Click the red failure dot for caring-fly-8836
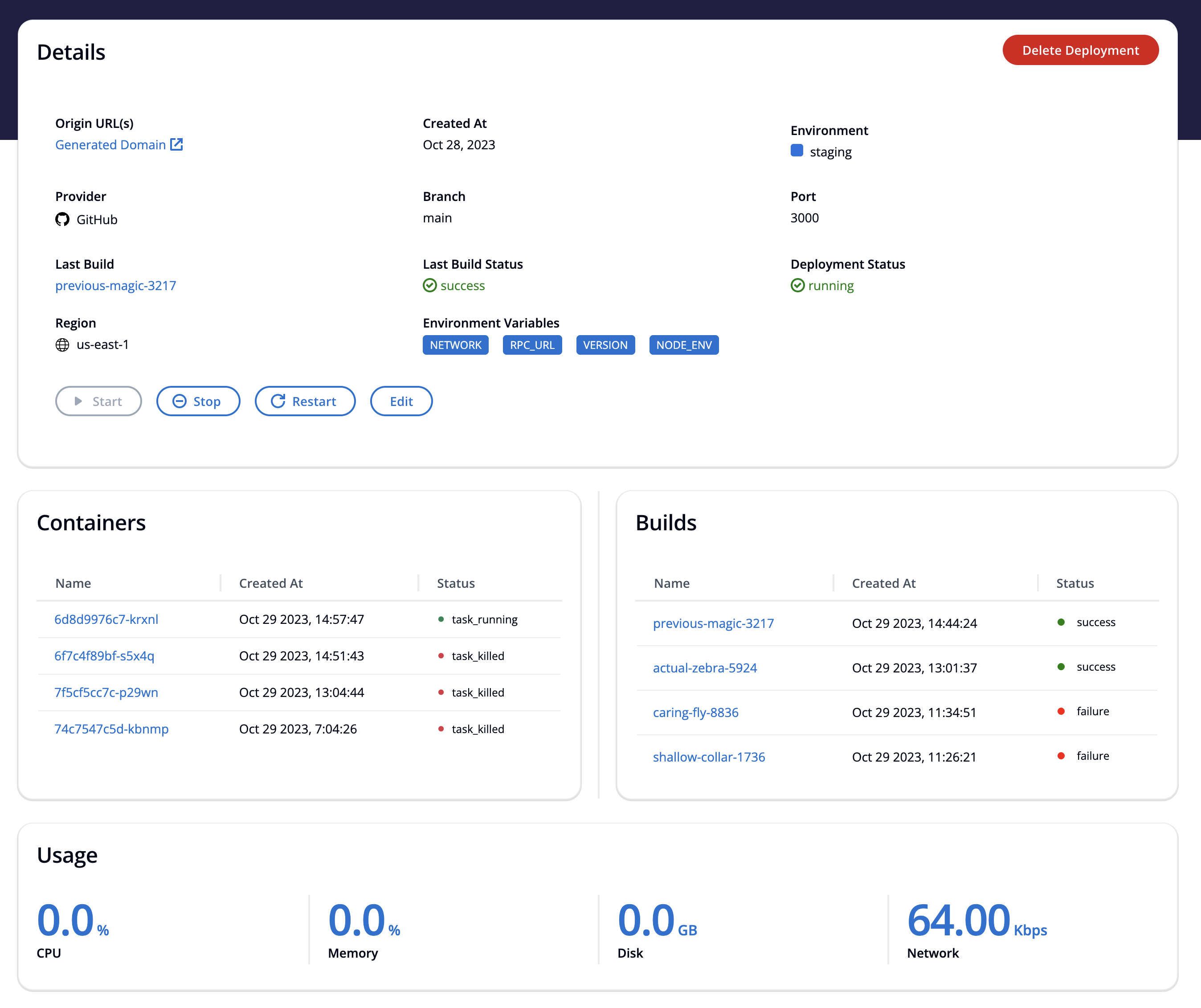 1061,711
